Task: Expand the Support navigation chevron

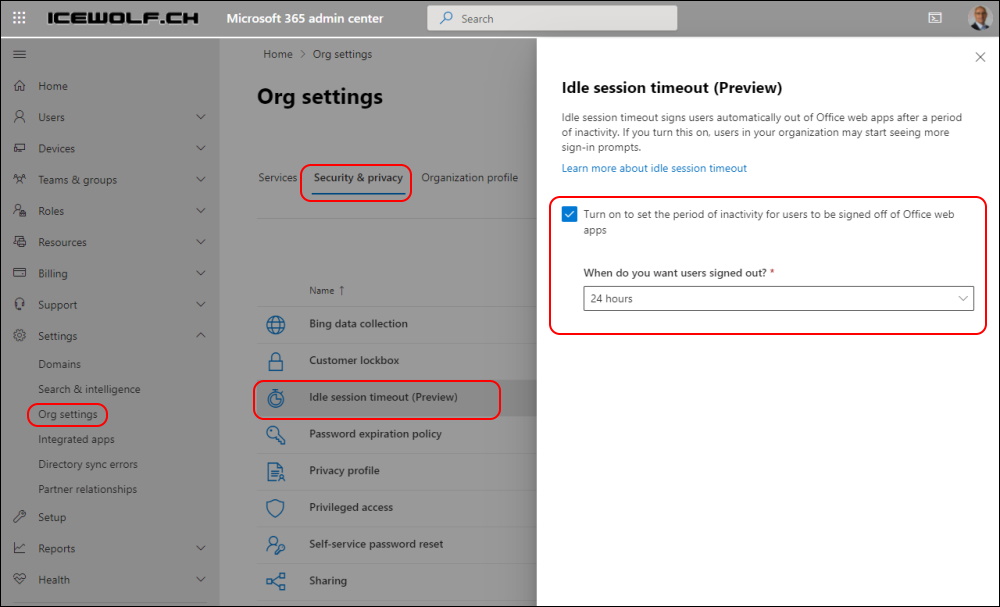Action: click(201, 304)
